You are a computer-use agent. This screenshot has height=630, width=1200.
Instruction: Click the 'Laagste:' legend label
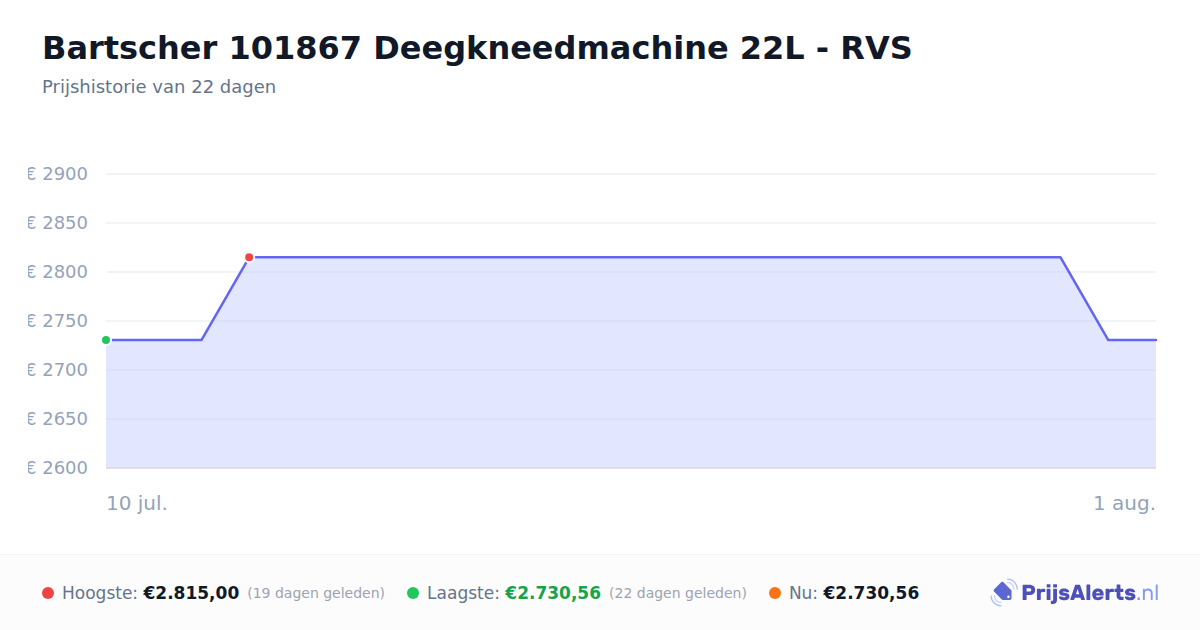(463, 593)
